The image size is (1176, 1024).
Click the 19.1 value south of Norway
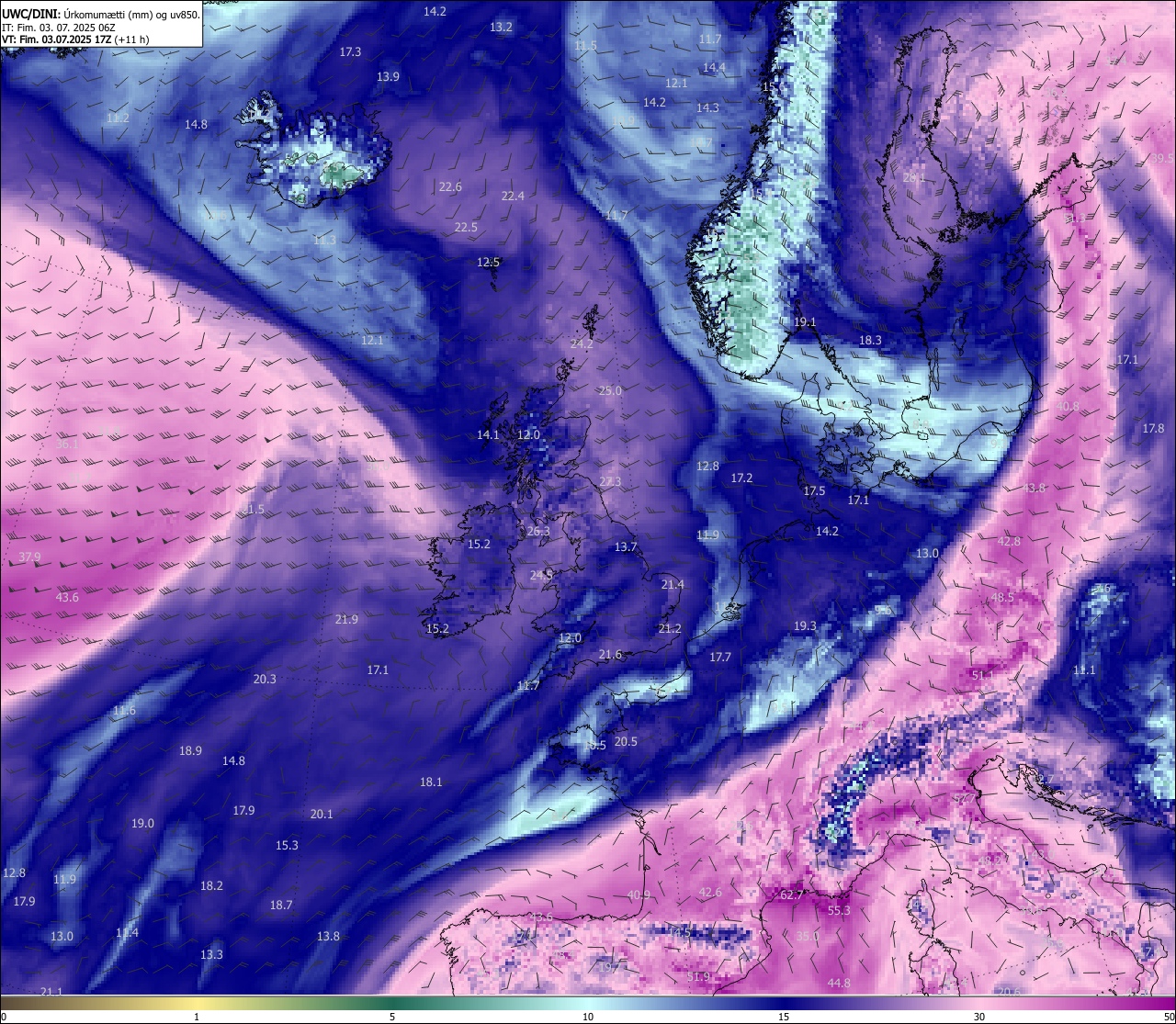(804, 322)
